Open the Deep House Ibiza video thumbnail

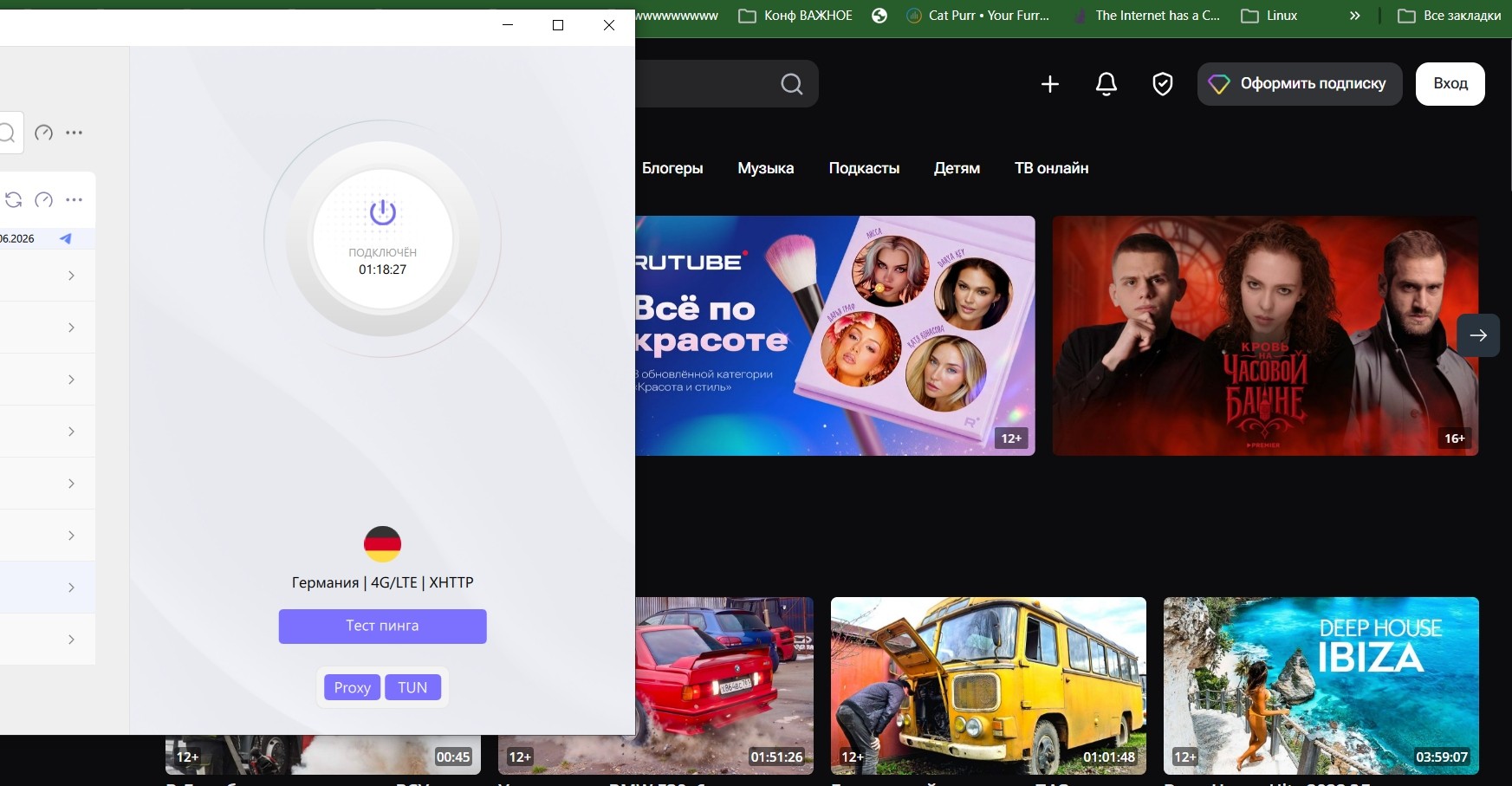point(1321,685)
